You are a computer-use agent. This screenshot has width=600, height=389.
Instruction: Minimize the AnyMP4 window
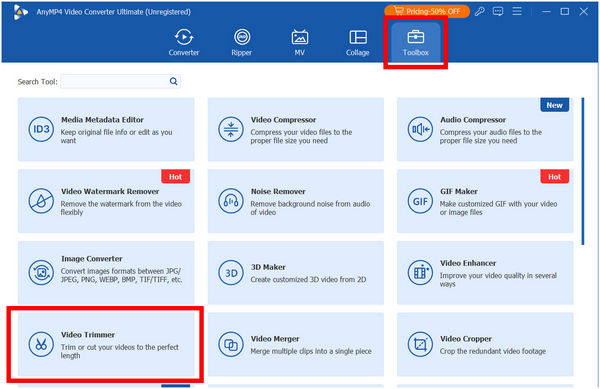point(546,11)
